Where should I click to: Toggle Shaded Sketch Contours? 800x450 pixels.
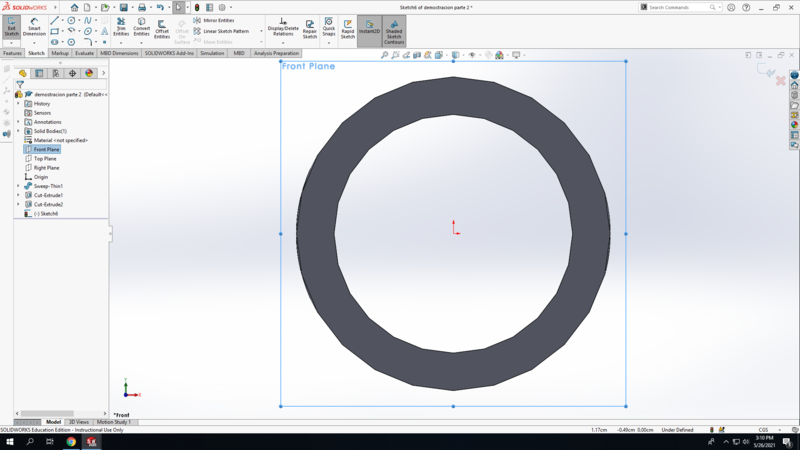(394, 31)
